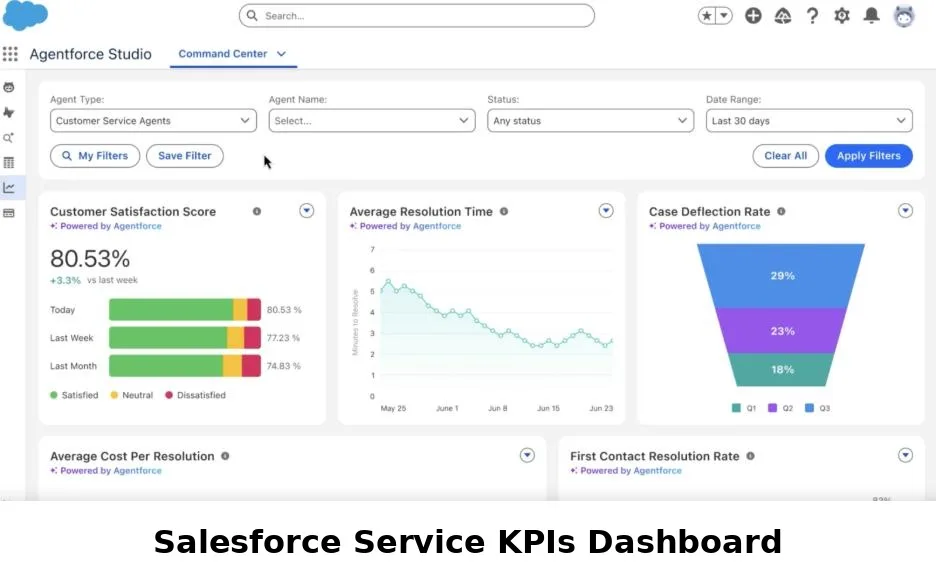Viewport: 936px width, 573px height.
Task: Click the Last Week satisfaction bar
Action: pos(185,338)
